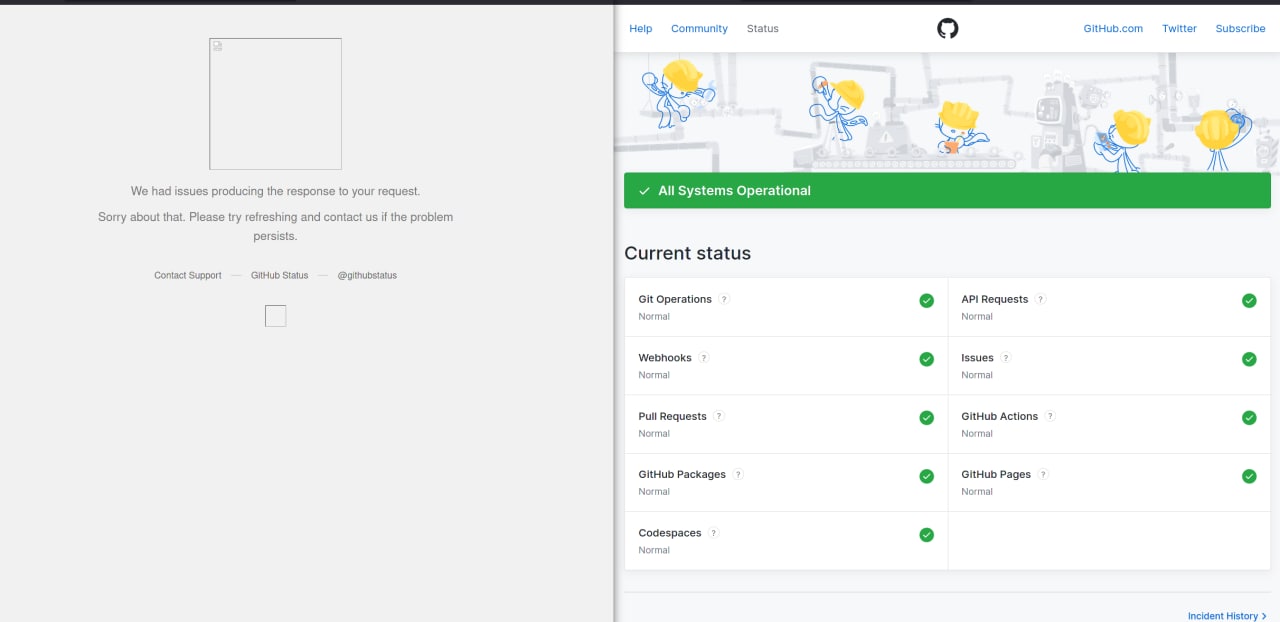
Task: Open the Community nav link
Action: (x=699, y=29)
